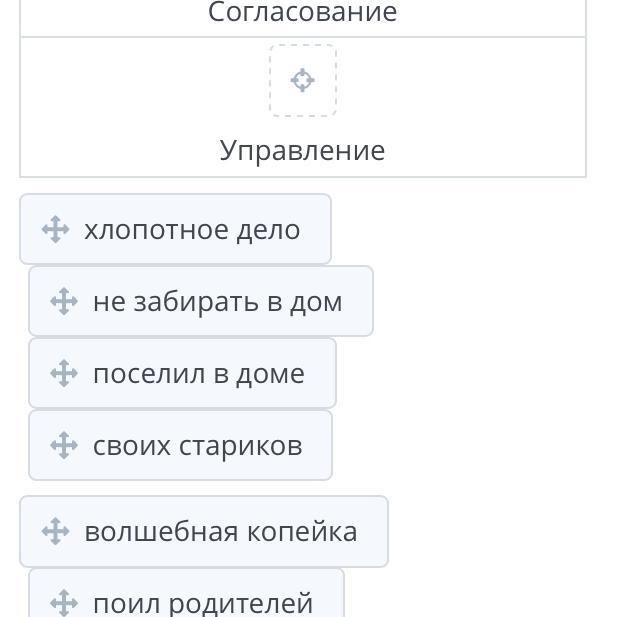Click the crosshair drop target above Управление
This screenshot has height=617, width=617.
pyautogui.click(x=303, y=80)
